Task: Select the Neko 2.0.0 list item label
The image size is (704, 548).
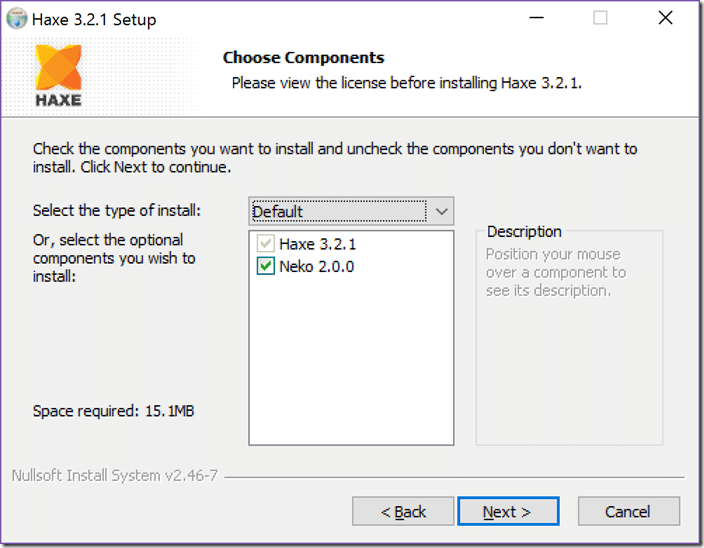Action: [x=317, y=267]
